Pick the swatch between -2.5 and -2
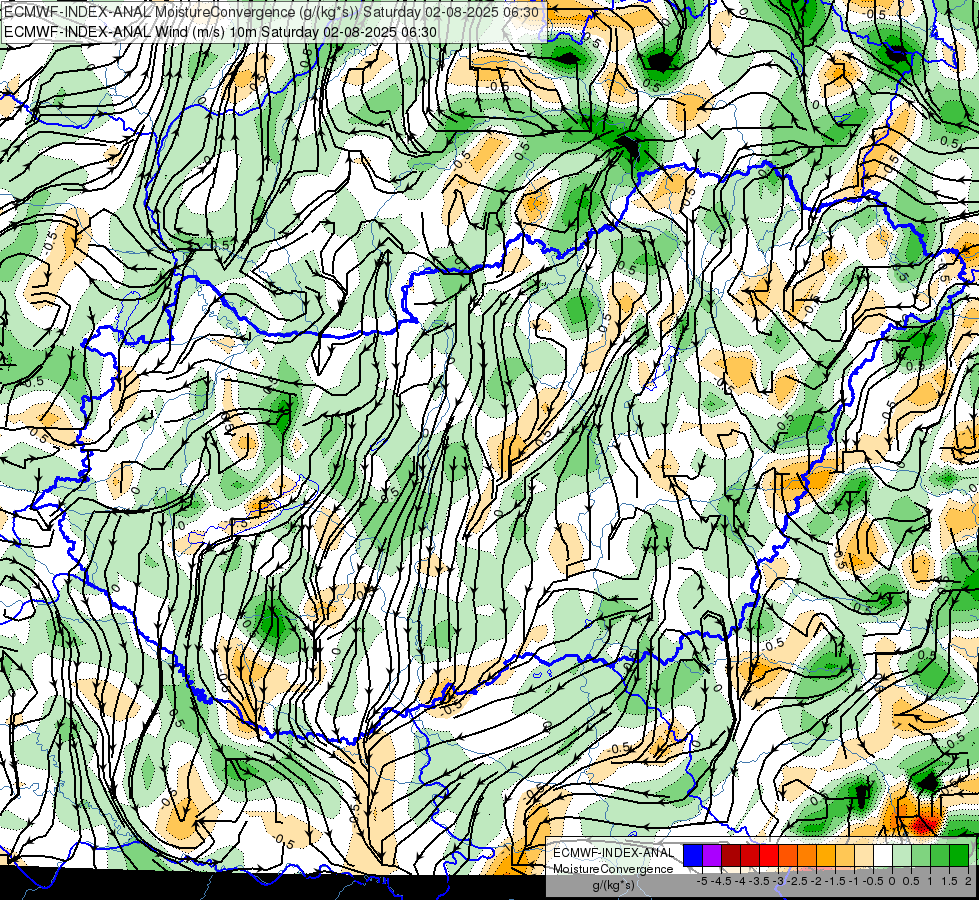979x900 pixels. [x=807, y=856]
